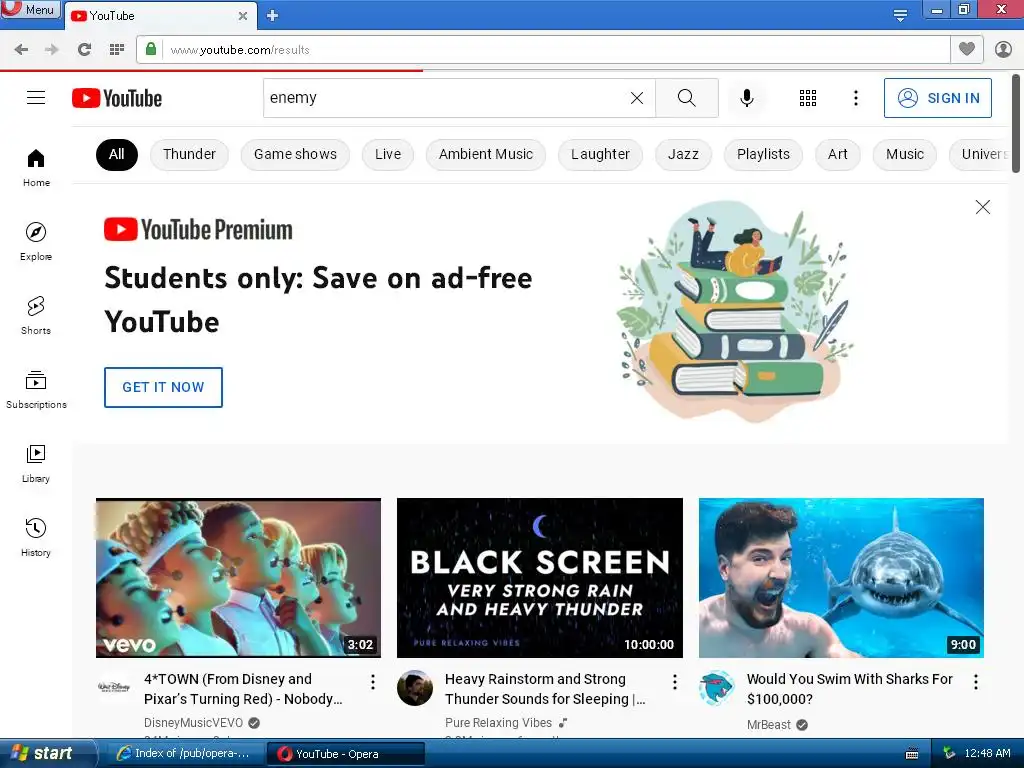Open Heavy Rainstorm and Strong Thunder title
This screenshot has width=1024, height=768.
tap(545, 689)
